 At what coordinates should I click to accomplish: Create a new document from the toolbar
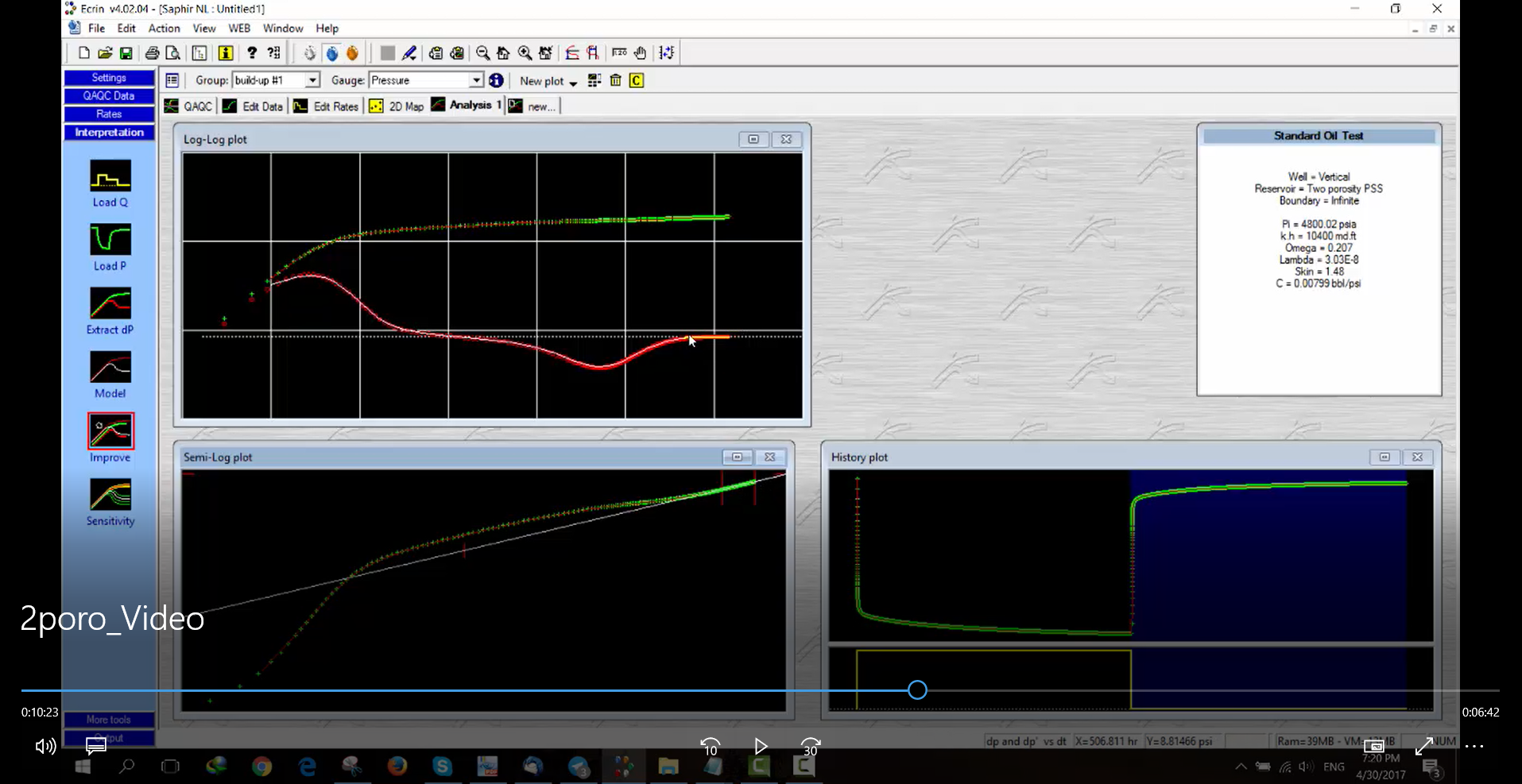pyautogui.click(x=83, y=53)
